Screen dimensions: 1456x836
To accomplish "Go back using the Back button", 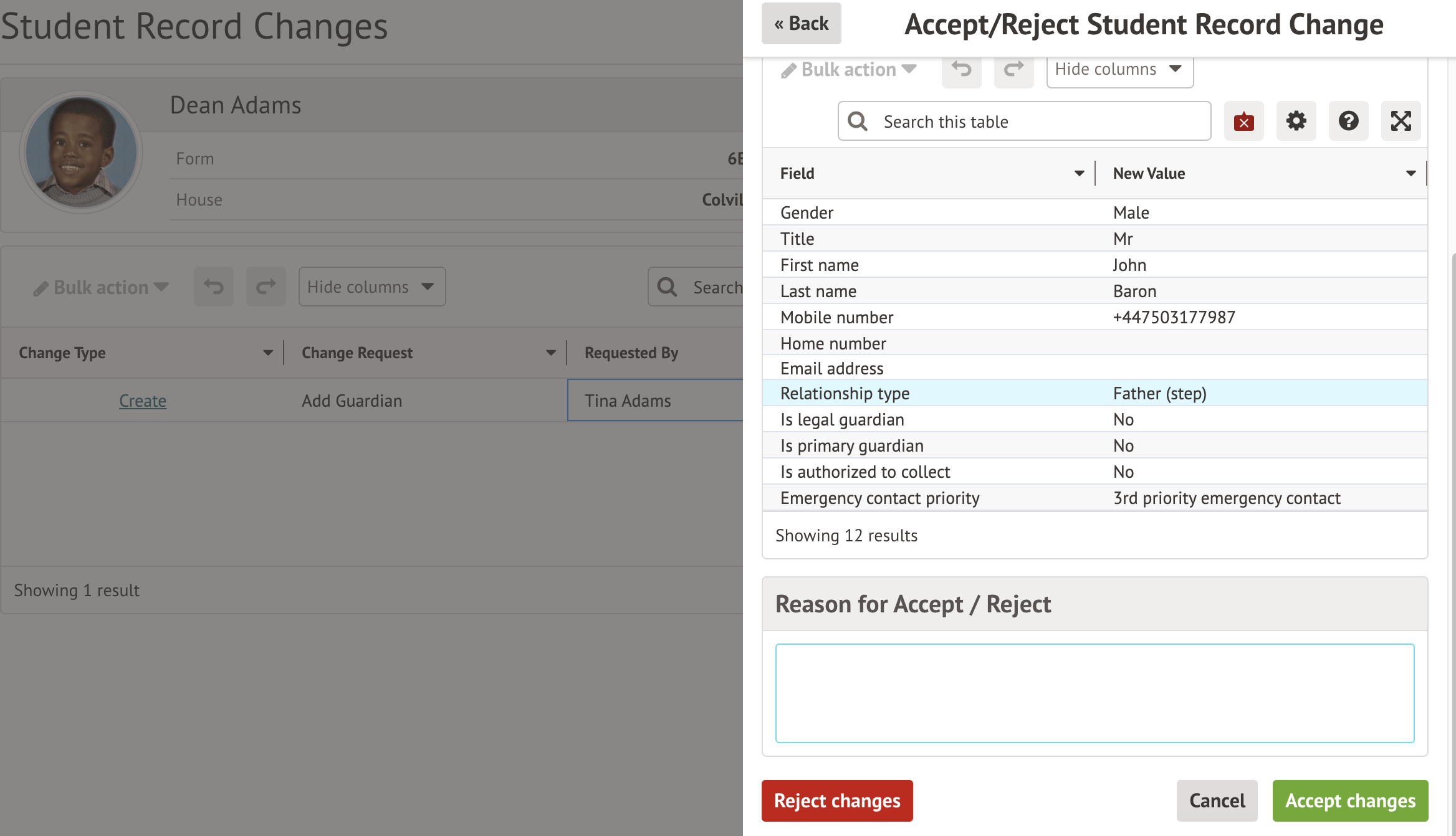I will point(801,24).
